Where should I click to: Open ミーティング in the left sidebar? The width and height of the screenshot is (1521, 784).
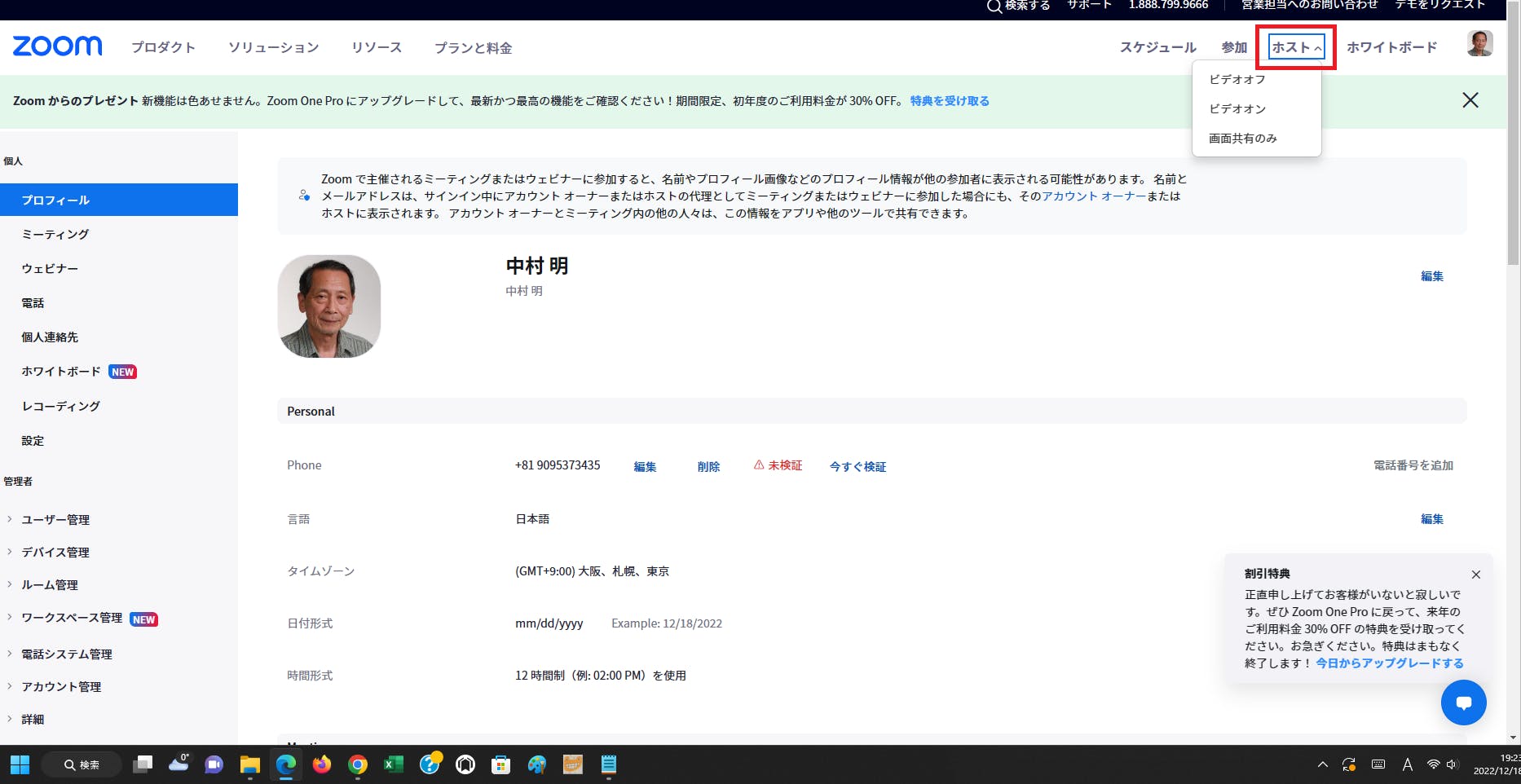[x=55, y=234]
